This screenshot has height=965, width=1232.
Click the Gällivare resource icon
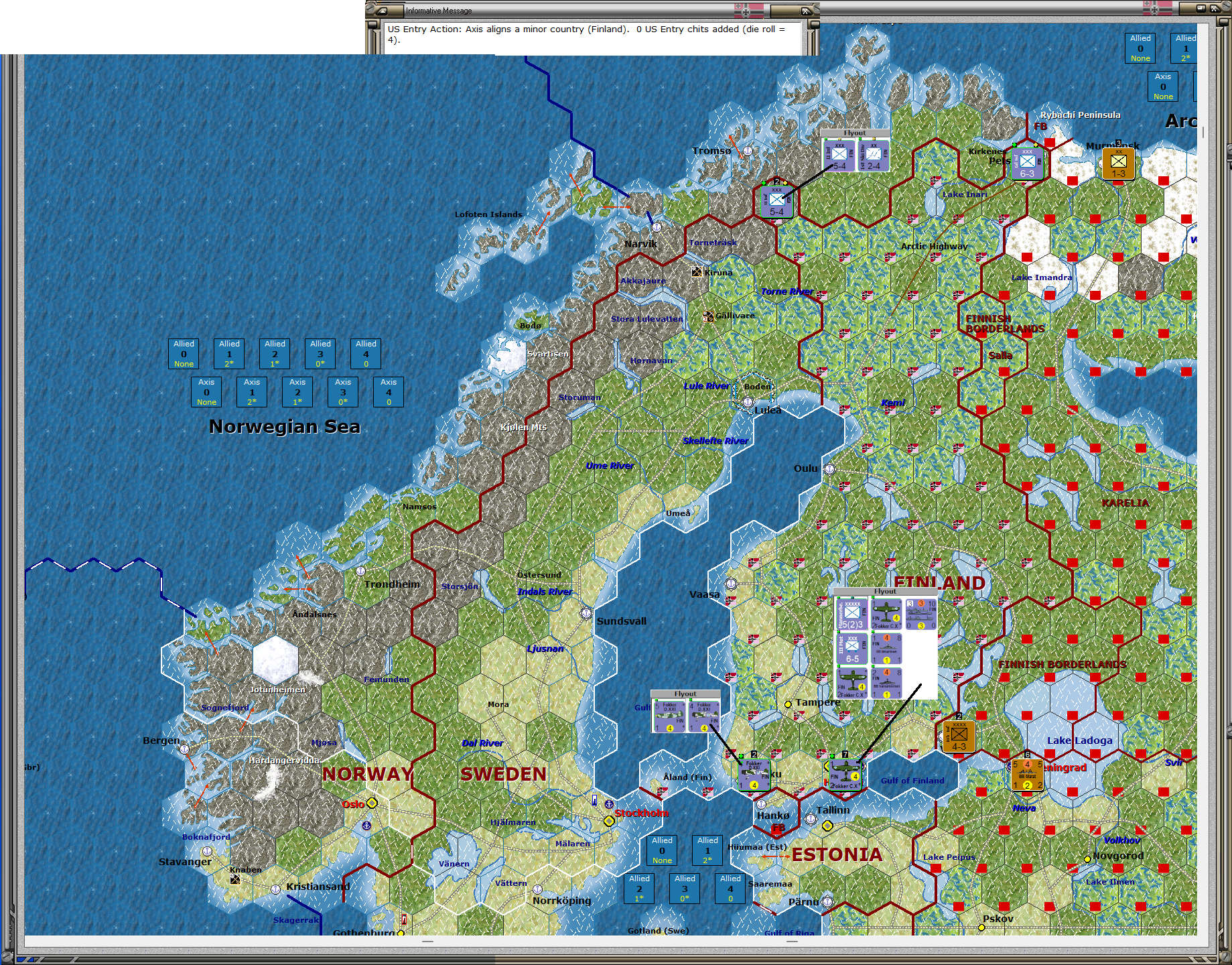(709, 316)
